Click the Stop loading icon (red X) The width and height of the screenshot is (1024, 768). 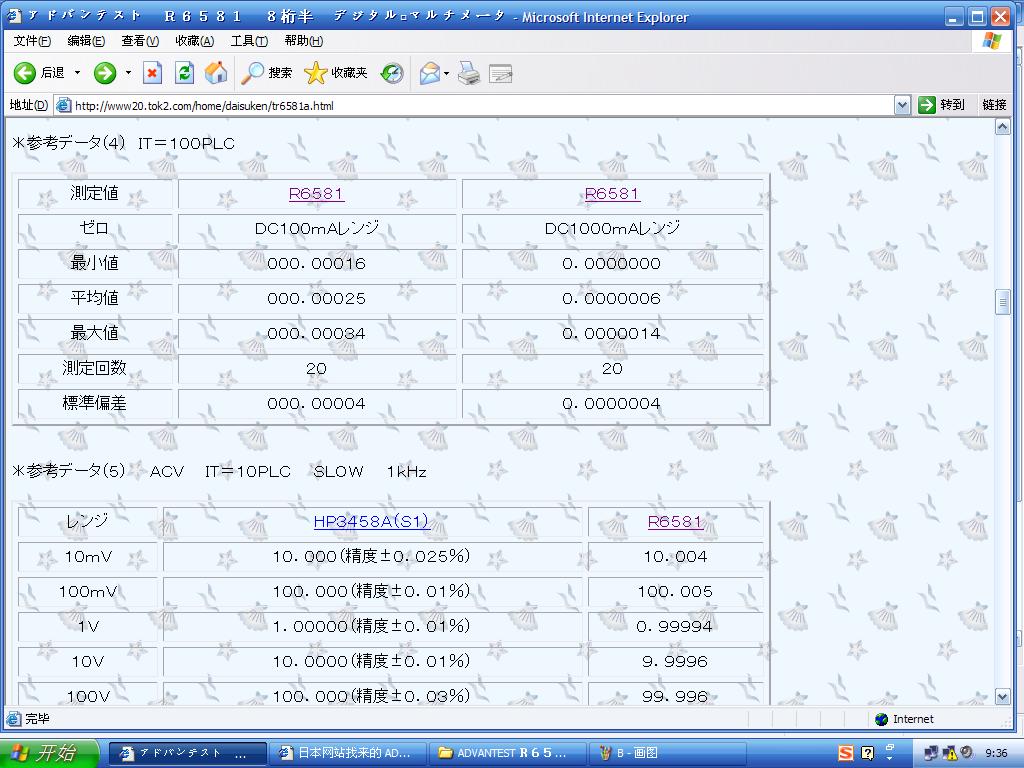[x=152, y=72]
